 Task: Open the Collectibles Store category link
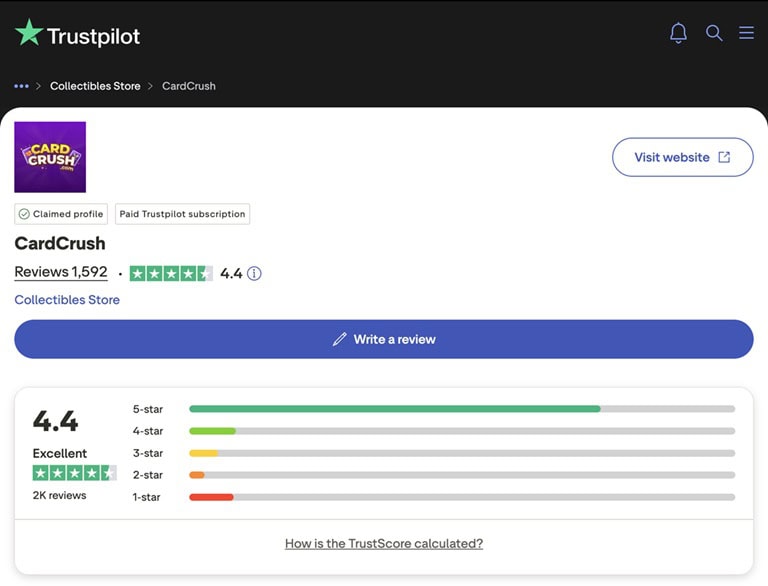pyautogui.click(x=67, y=300)
